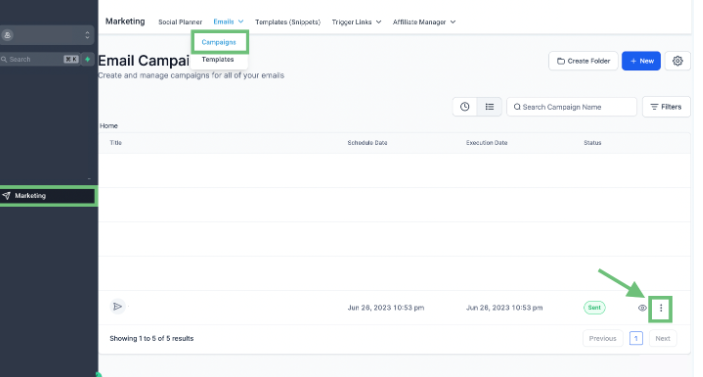Expand the Affiliate Manager dropdown
Screen dimensions: 703x377
(x=424, y=22)
